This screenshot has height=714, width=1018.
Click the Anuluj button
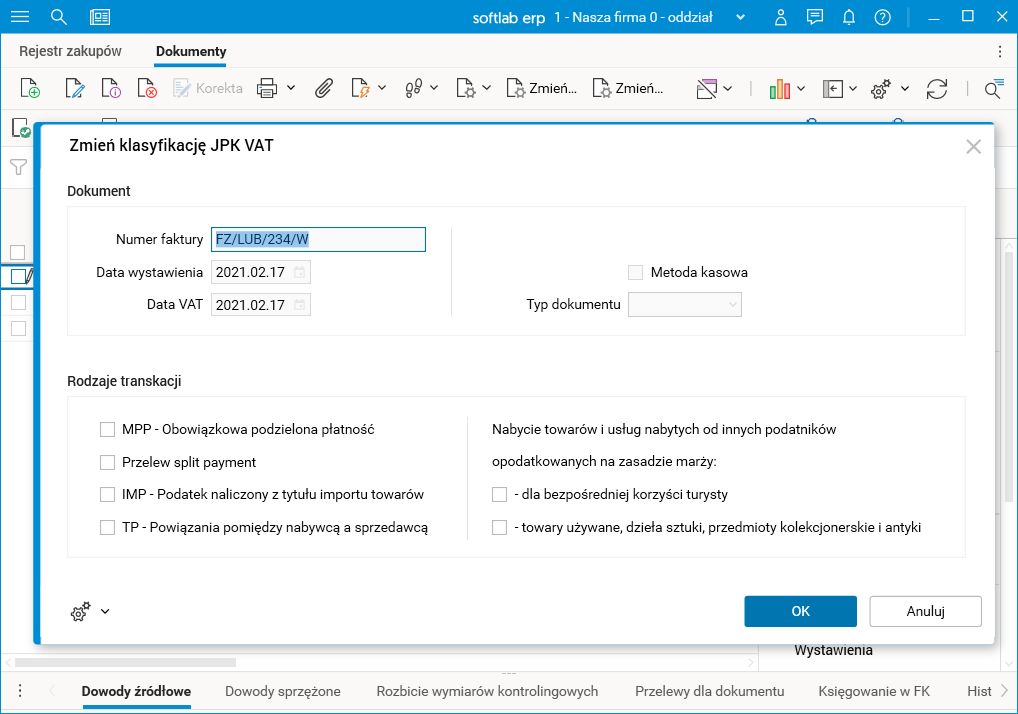pyautogui.click(x=925, y=611)
